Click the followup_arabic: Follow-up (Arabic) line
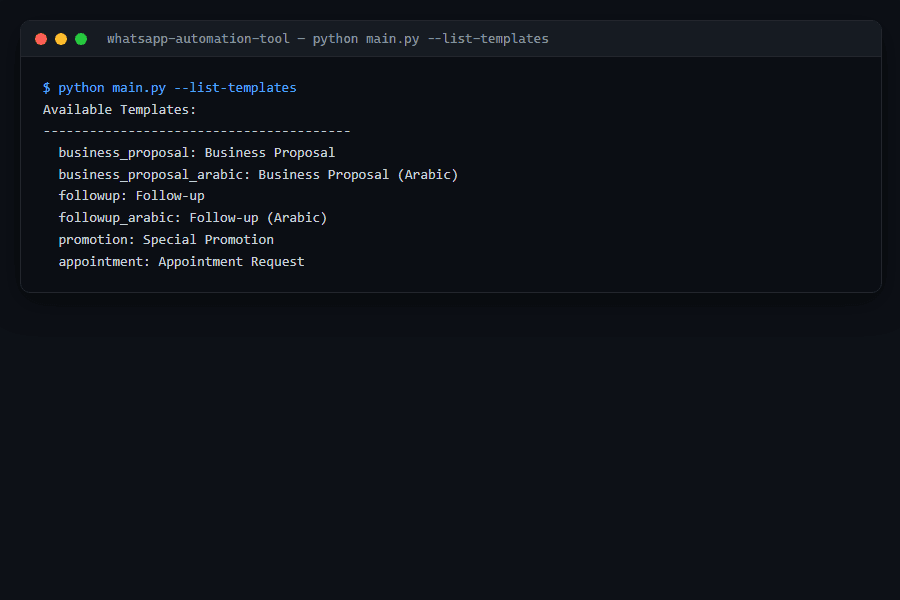 point(192,218)
